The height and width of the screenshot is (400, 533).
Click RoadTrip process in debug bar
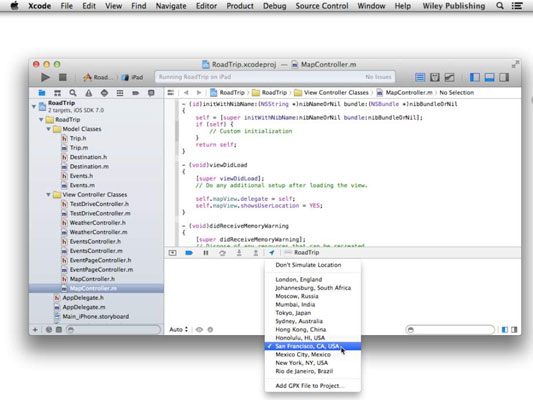pyautogui.click(x=302, y=253)
